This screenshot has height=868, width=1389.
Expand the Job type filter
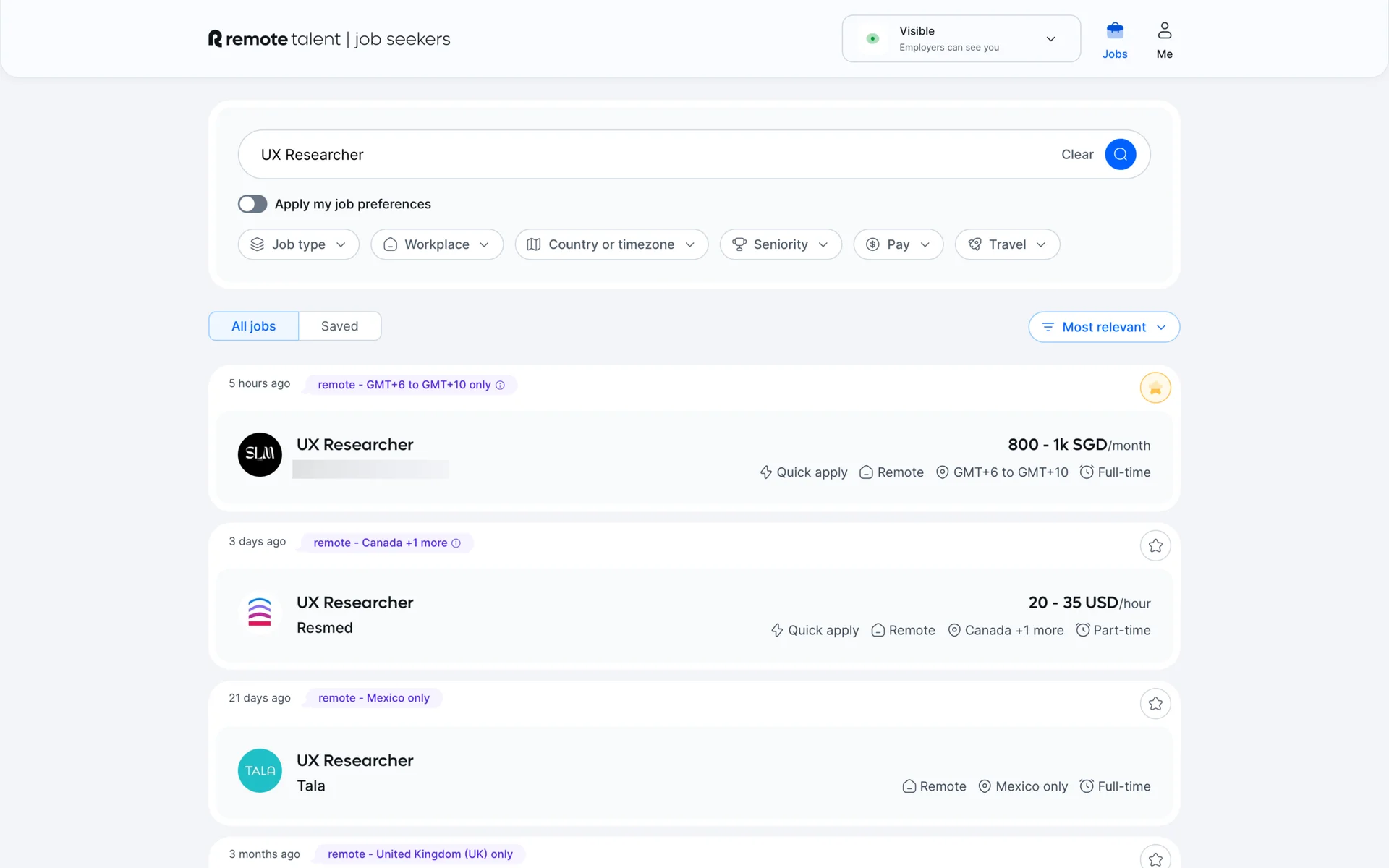click(298, 244)
